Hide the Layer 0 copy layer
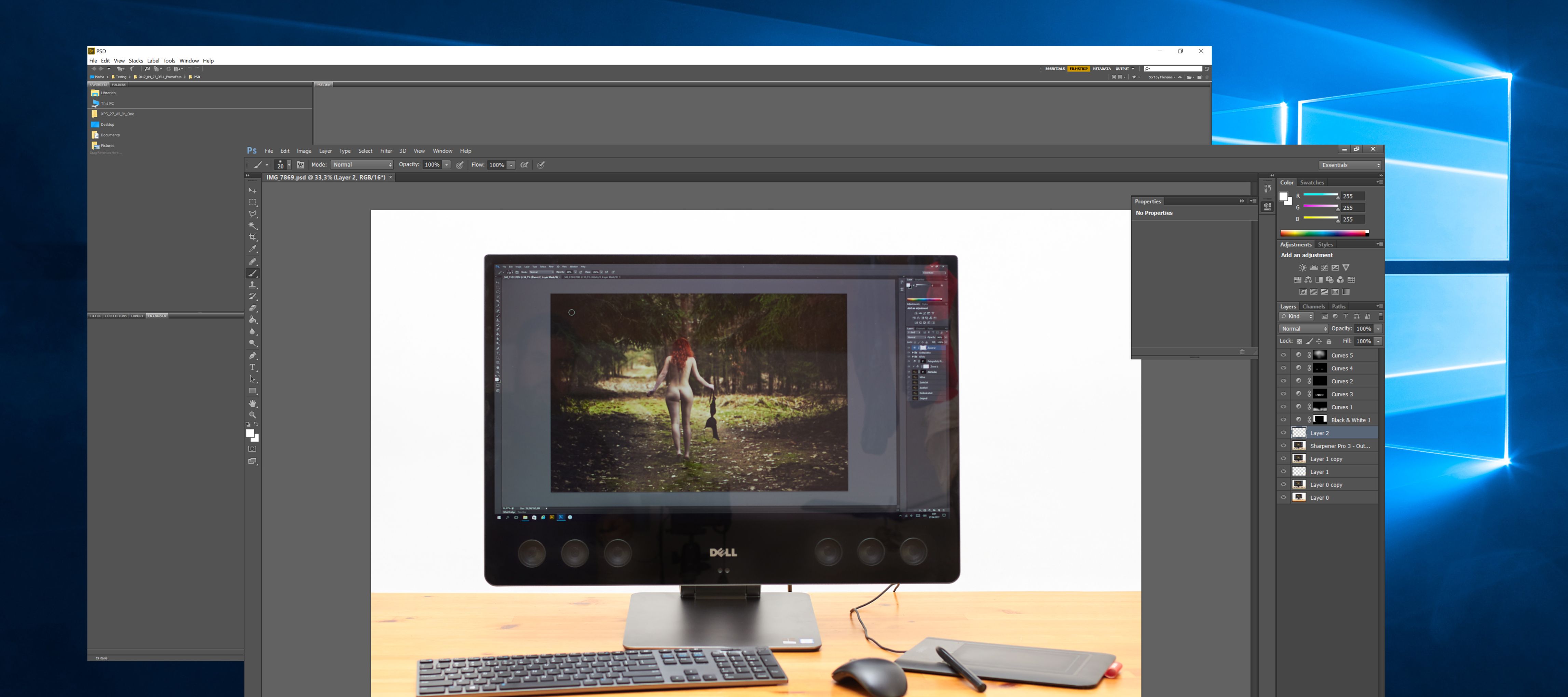 (1284, 484)
